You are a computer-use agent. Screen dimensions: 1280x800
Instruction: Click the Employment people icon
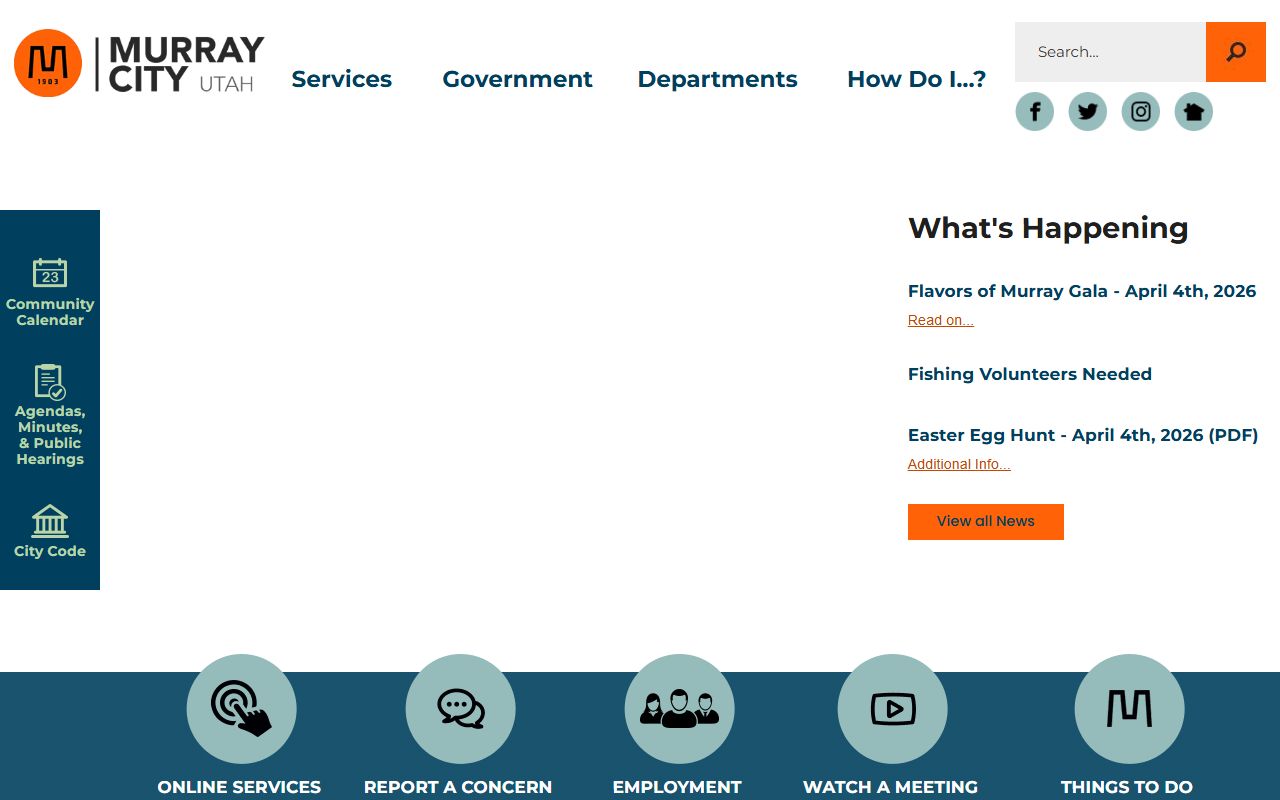tap(679, 709)
